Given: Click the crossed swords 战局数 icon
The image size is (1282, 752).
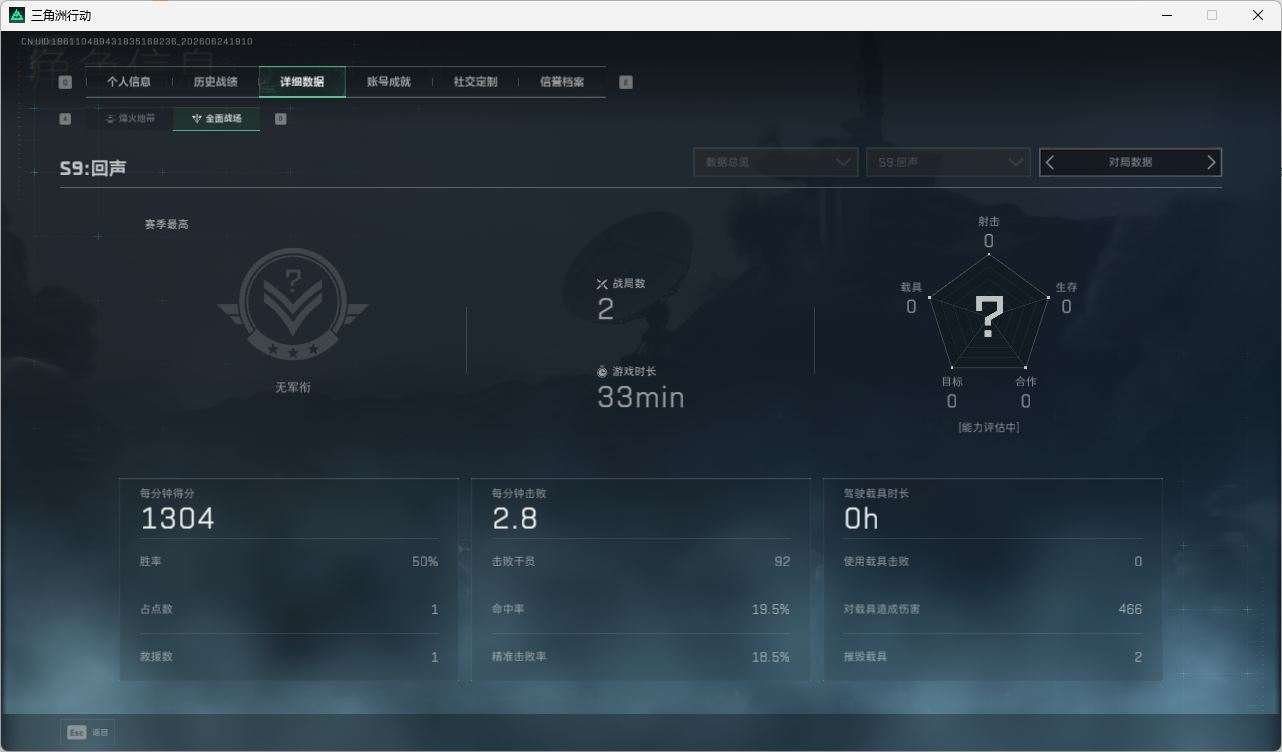Looking at the screenshot, I should [x=602, y=284].
